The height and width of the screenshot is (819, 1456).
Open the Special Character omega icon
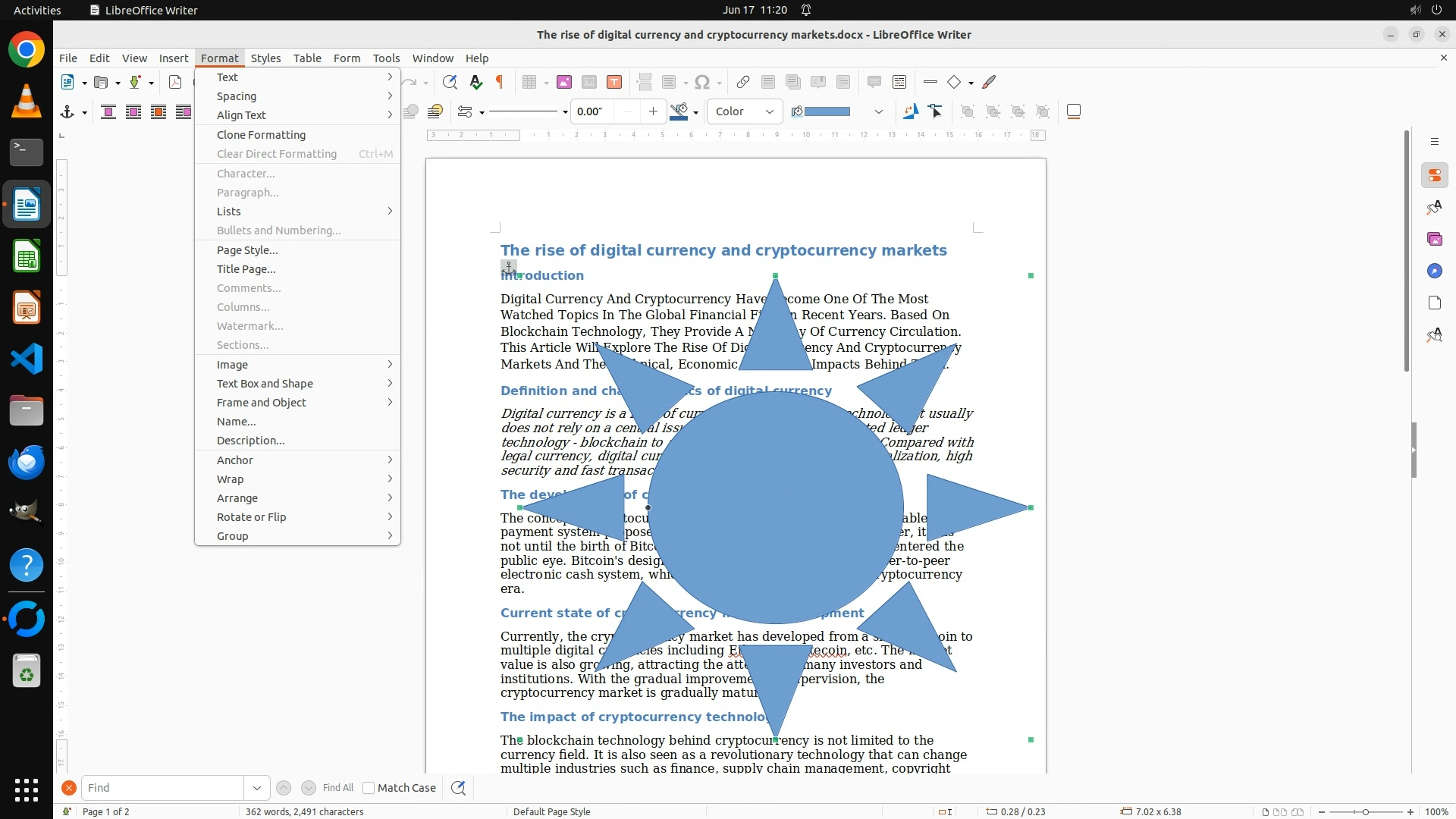702,82
